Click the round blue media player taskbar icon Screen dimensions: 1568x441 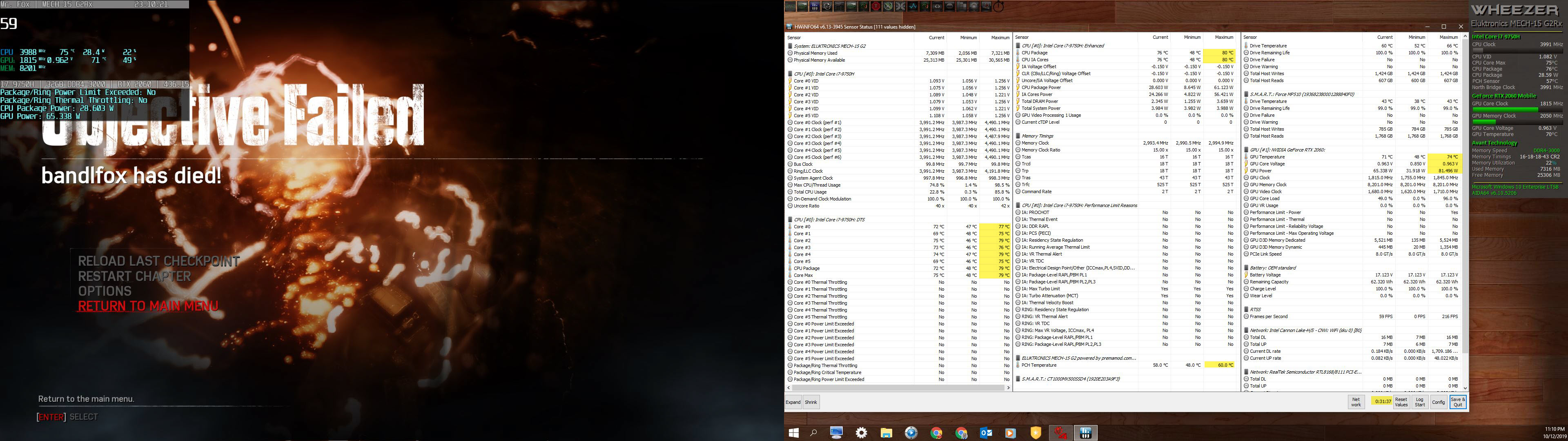tap(911, 433)
